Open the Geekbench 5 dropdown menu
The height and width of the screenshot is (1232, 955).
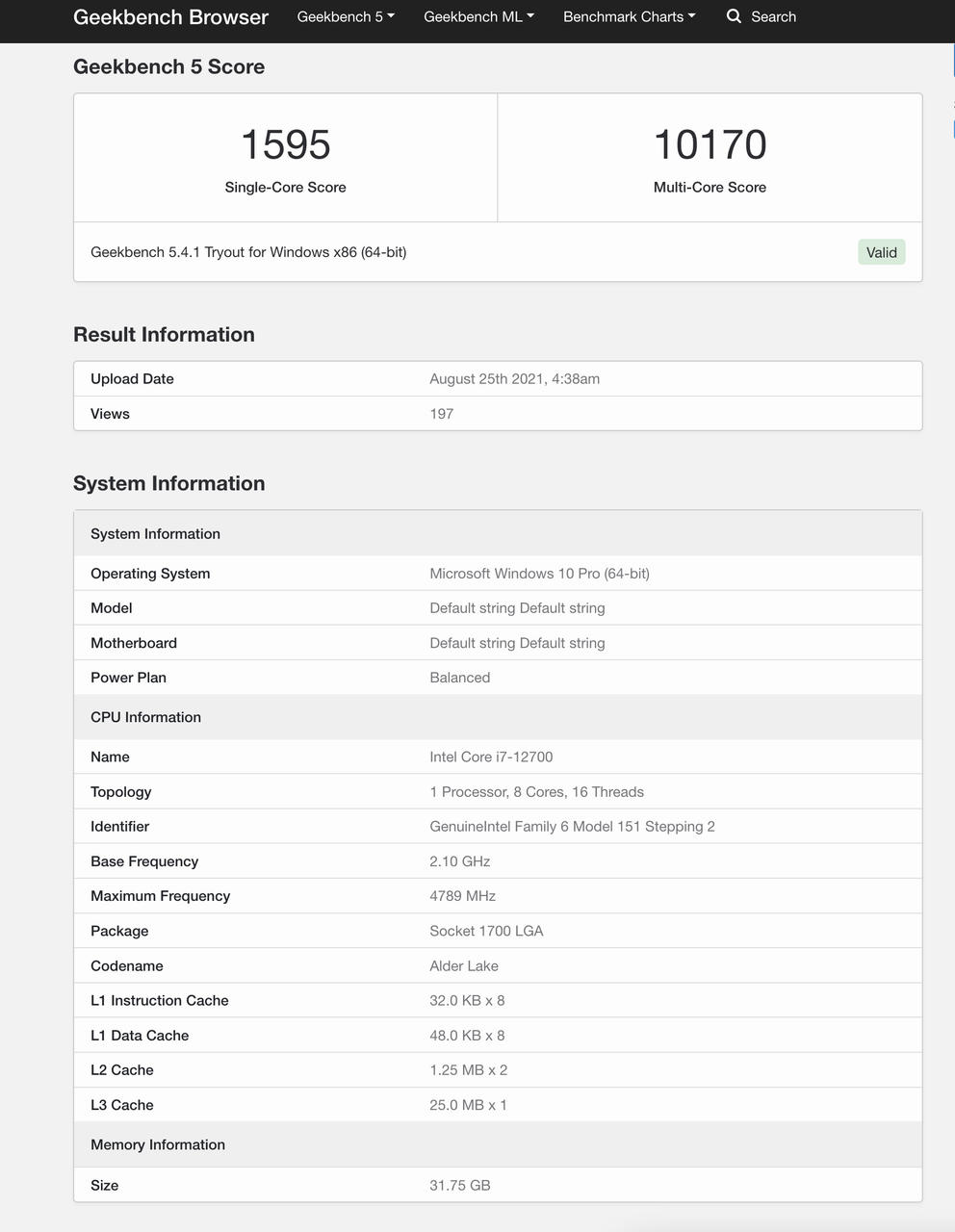click(346, 16)
